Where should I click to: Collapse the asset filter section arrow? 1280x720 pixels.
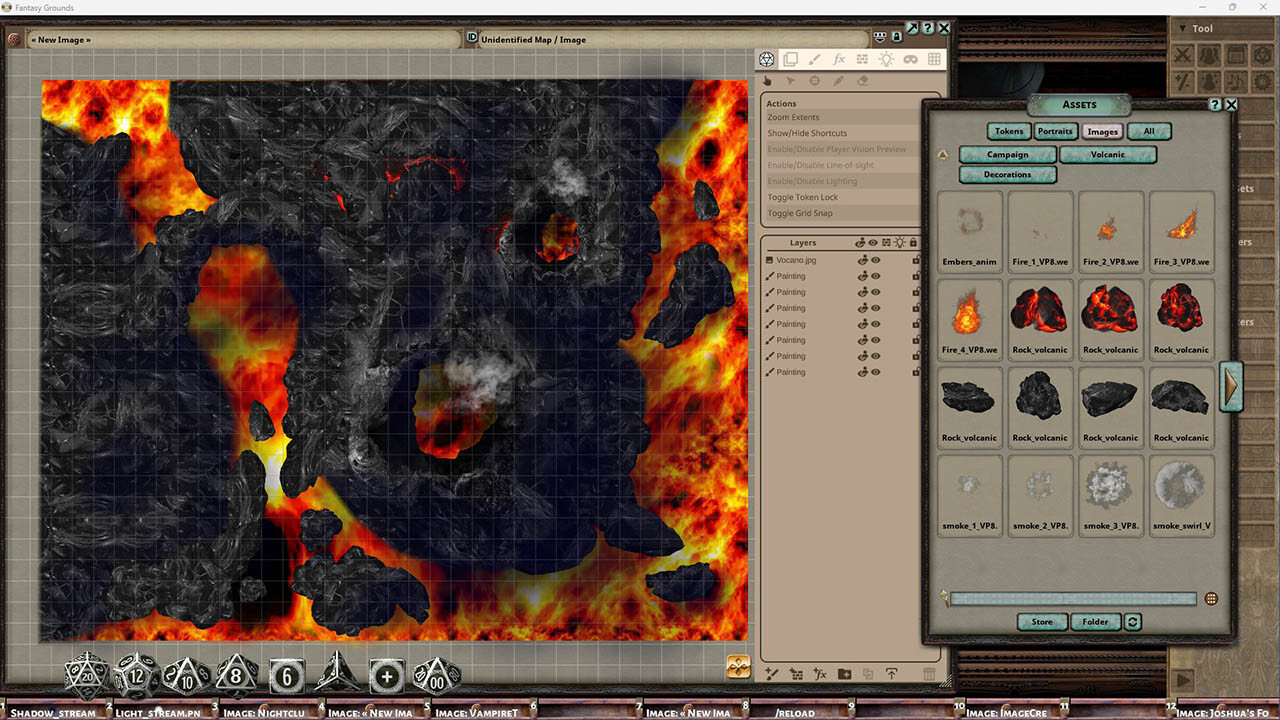coord(941,154)
